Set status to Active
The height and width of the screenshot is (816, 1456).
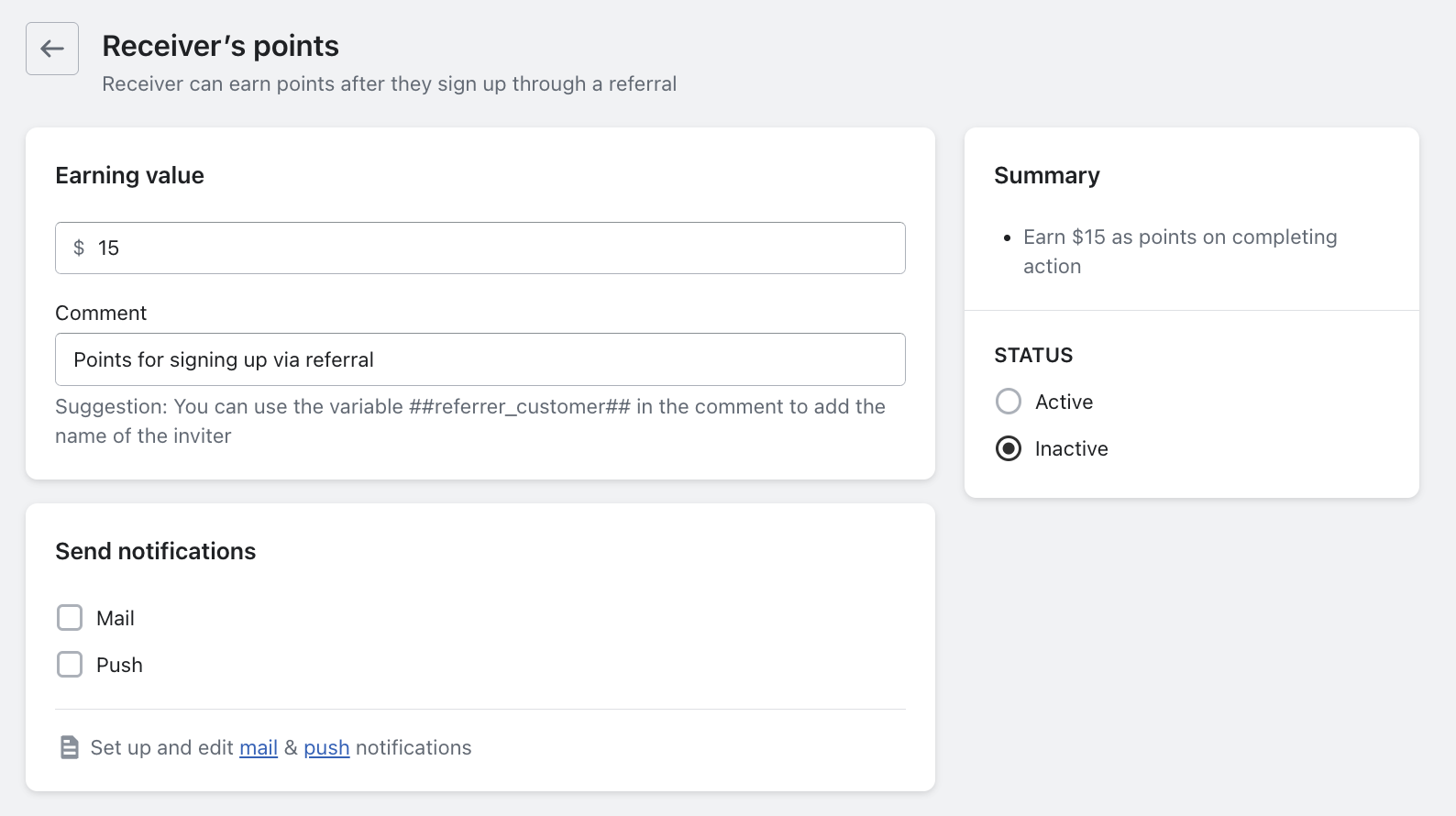pyautogui.click(x=1009, y=402)
